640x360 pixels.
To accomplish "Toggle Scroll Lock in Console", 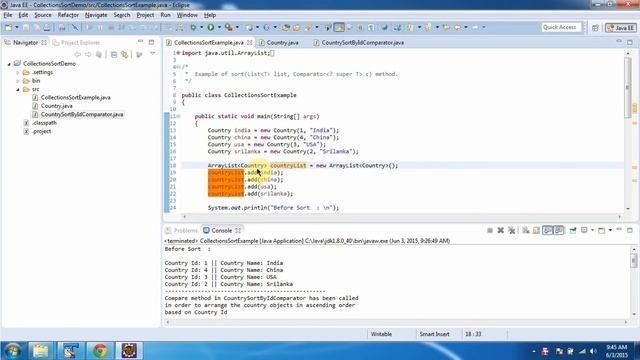I will click(x=536, y=231).
